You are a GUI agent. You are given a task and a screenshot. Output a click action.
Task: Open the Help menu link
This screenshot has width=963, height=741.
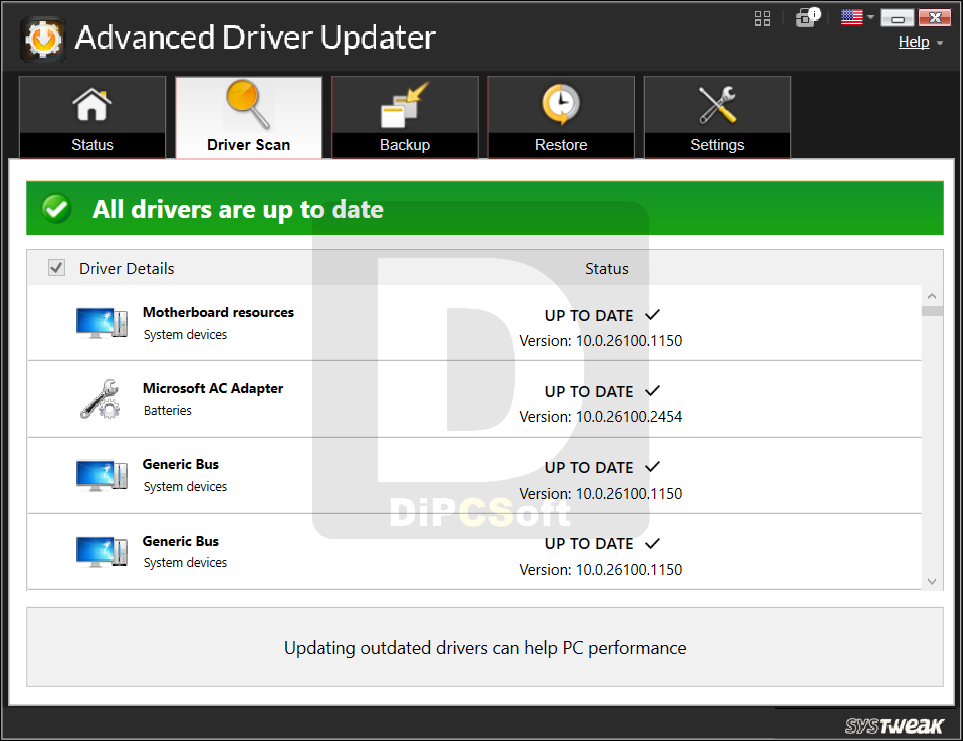click(x=914, y=42)
